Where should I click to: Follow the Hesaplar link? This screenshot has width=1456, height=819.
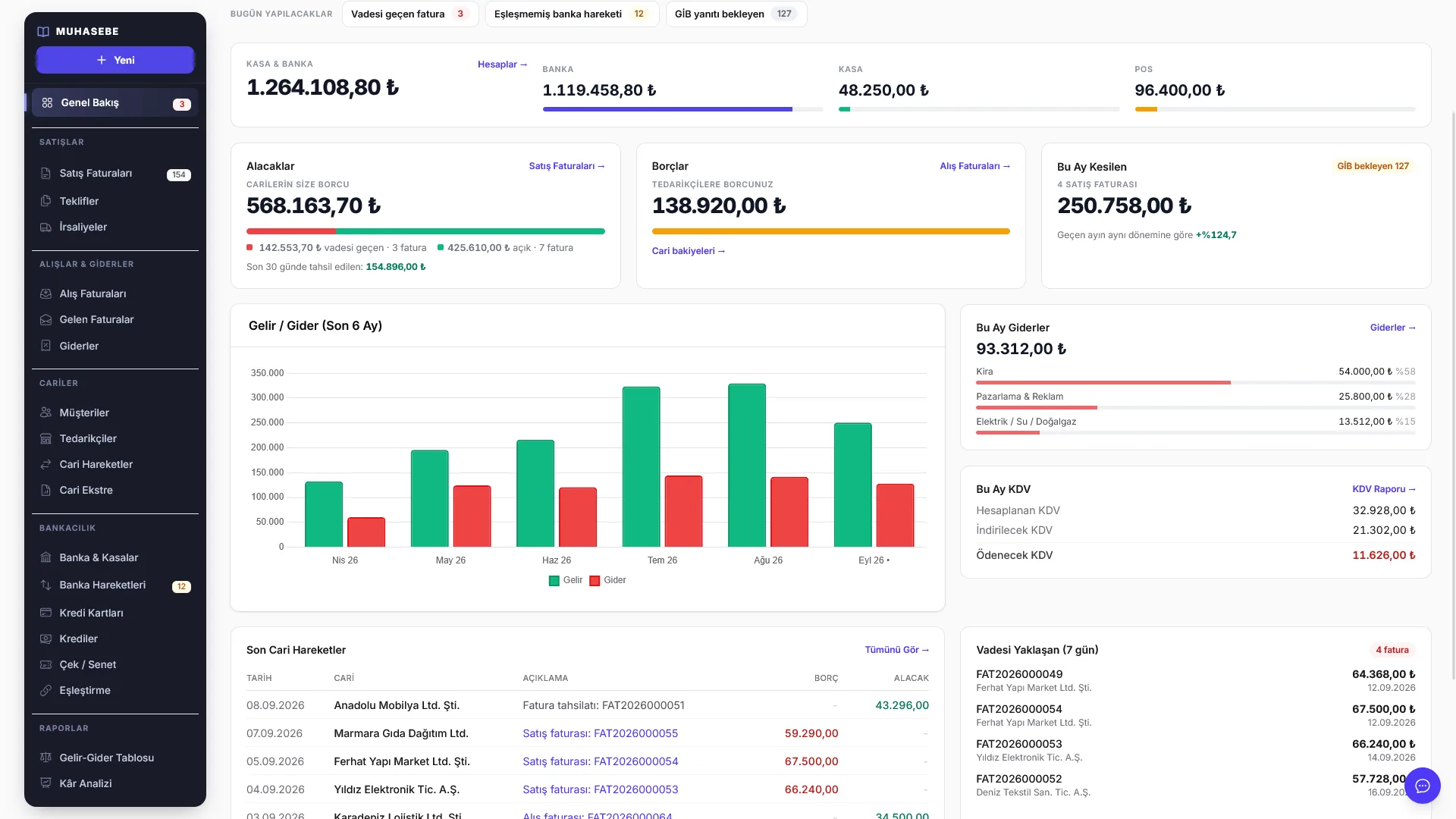pos(502,64)
